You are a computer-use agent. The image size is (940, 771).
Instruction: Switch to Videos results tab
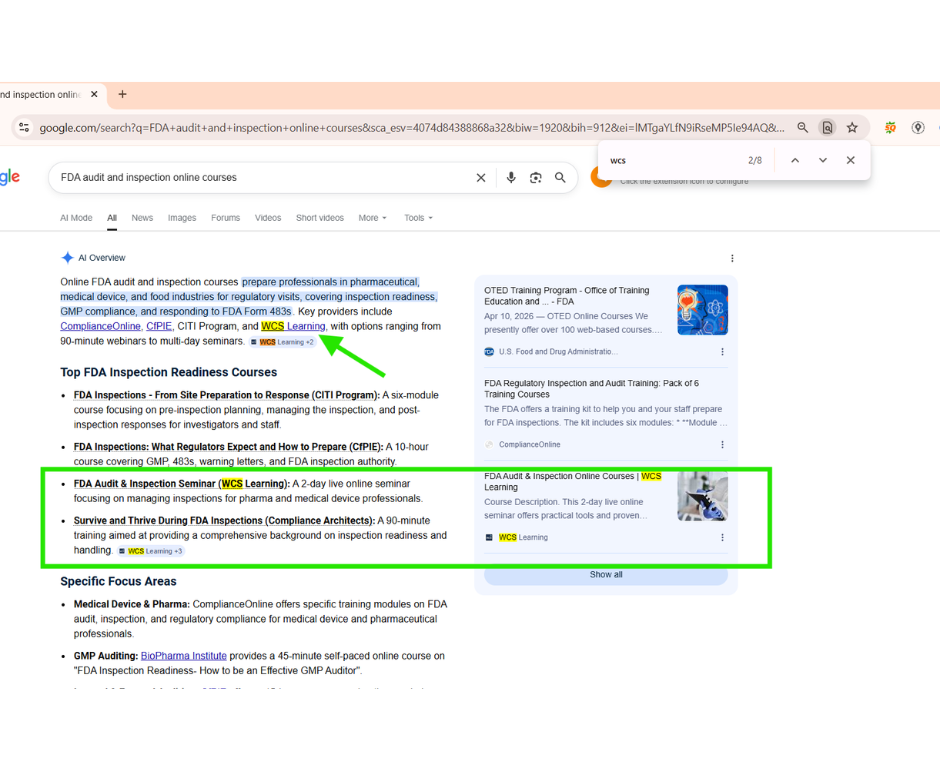tap(268, 218)
